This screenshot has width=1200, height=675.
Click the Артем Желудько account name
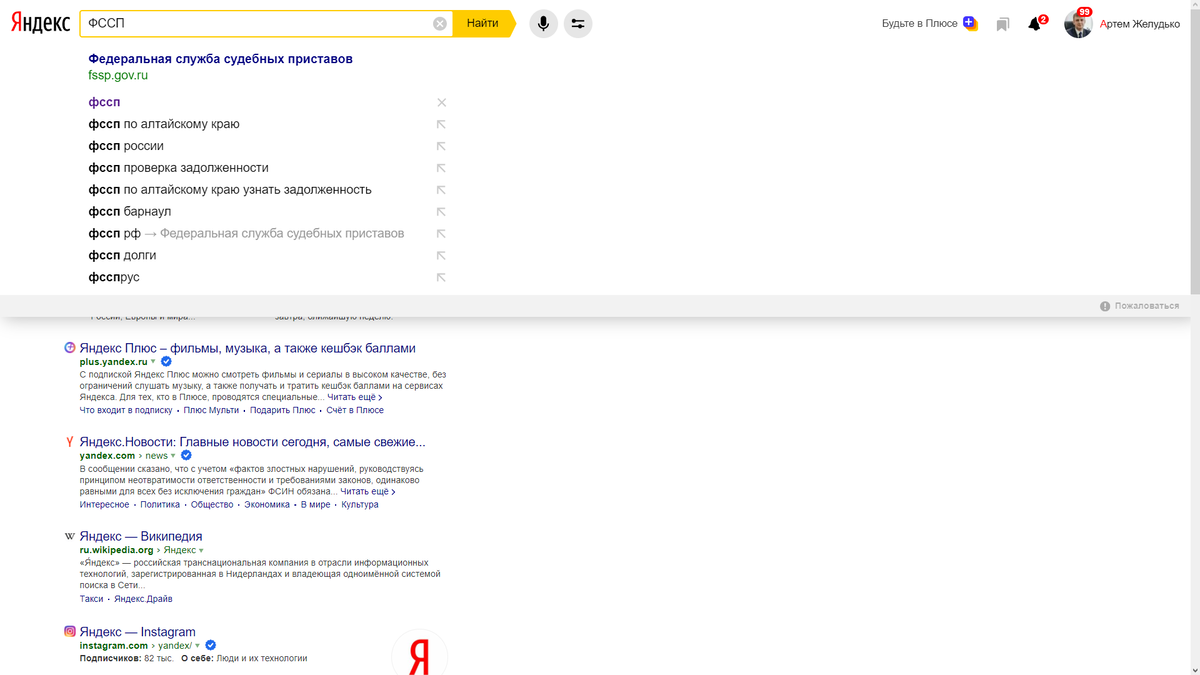pyautogui.click(x=1139, y=24)
